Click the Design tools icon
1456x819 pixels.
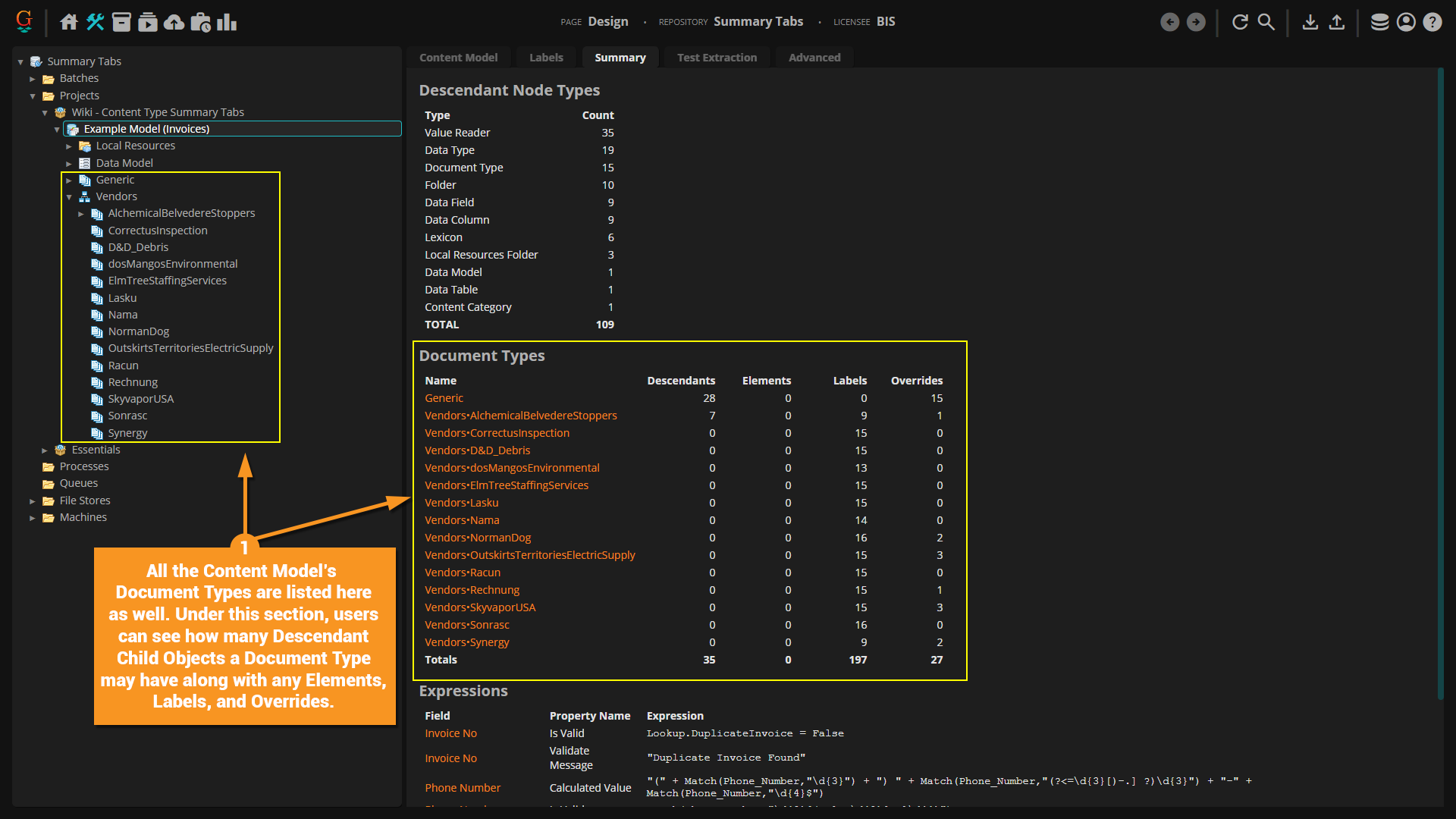[x=95, y=22]
